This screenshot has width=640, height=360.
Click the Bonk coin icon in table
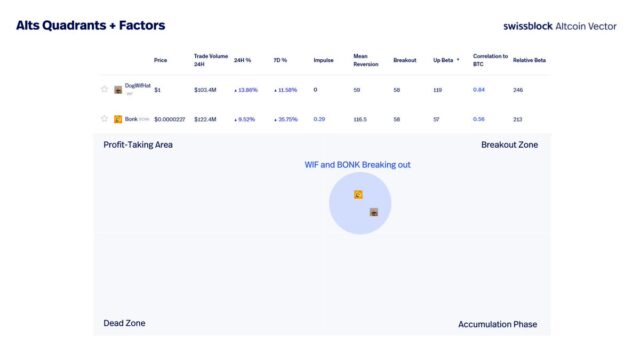tap(118, 119)
